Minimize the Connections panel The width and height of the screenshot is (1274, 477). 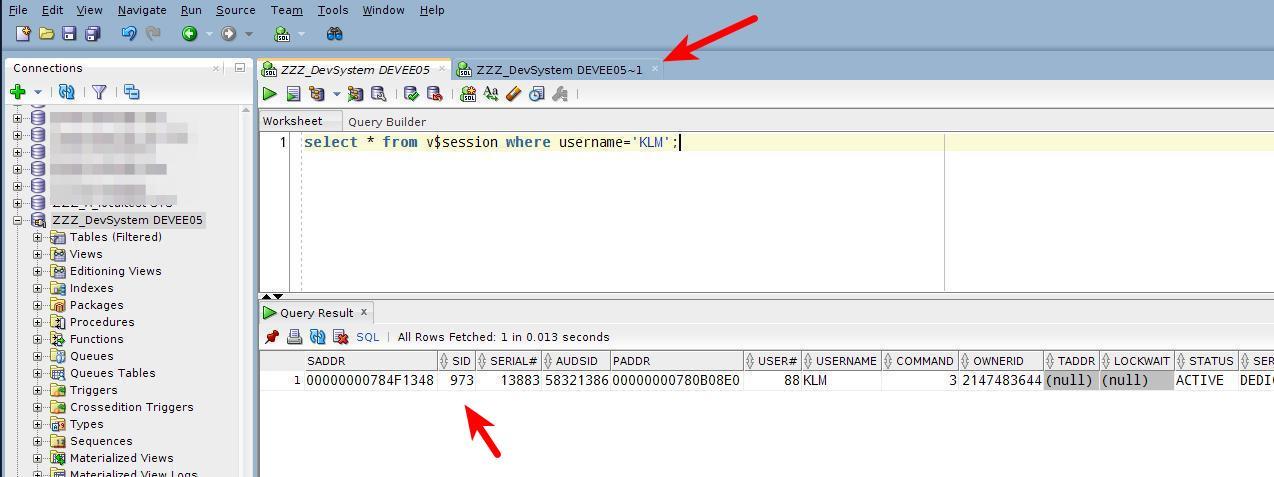240,68
